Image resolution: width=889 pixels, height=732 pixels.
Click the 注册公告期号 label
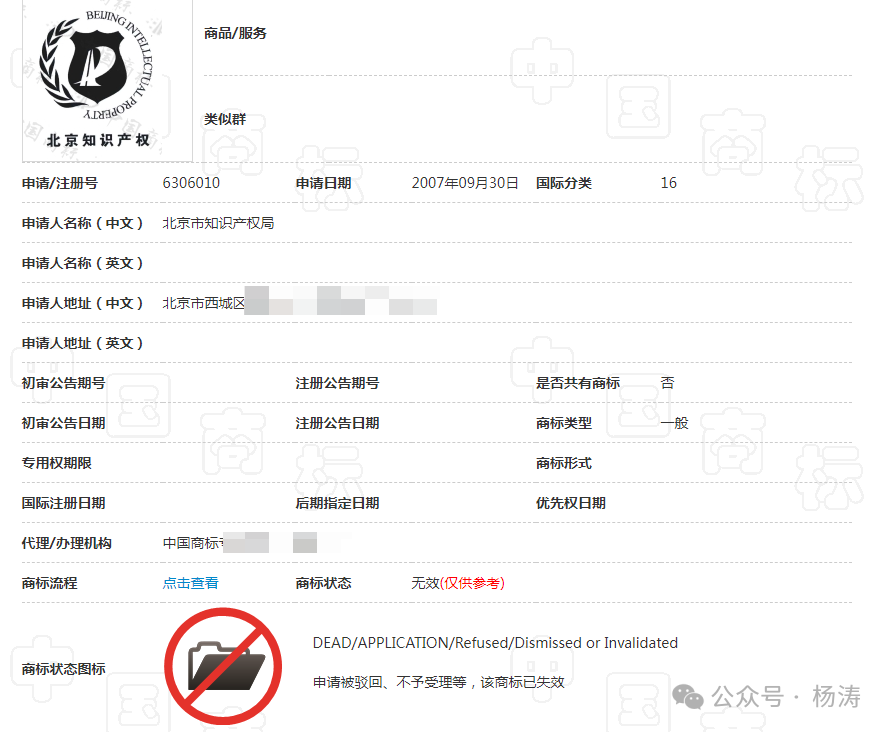point(337,383)
